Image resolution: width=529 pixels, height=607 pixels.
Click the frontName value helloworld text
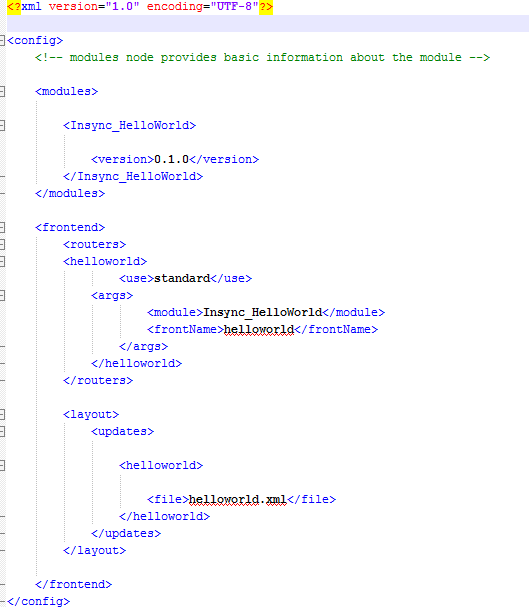259,329
